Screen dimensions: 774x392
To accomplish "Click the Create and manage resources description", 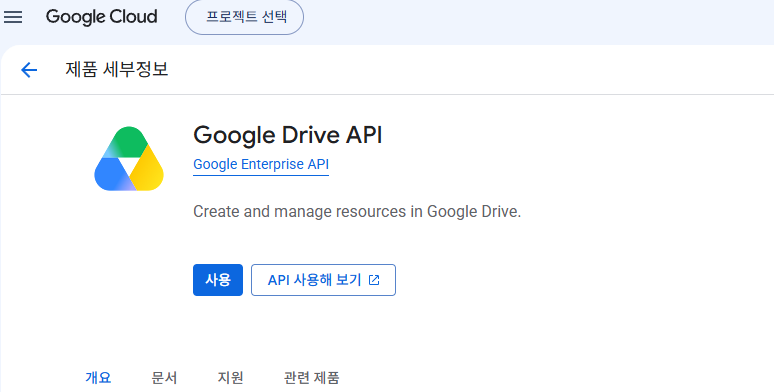I will [357, 211].
